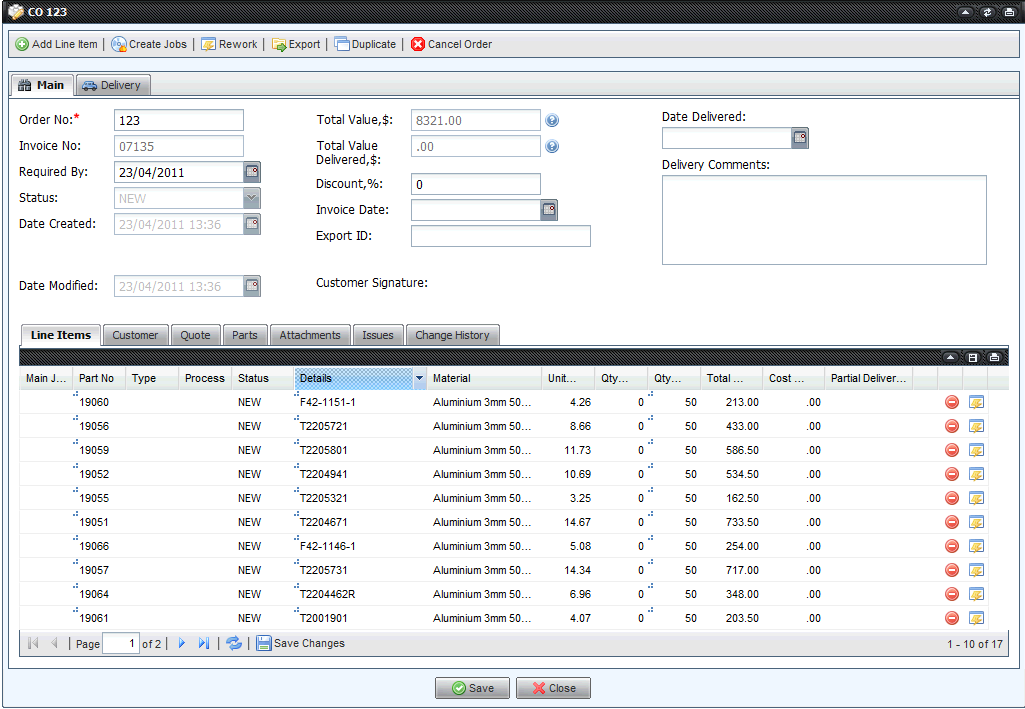Click the Add Line Item toolbar icon
The width and height of the screenshot is (1025, 709).
[22, 45]
